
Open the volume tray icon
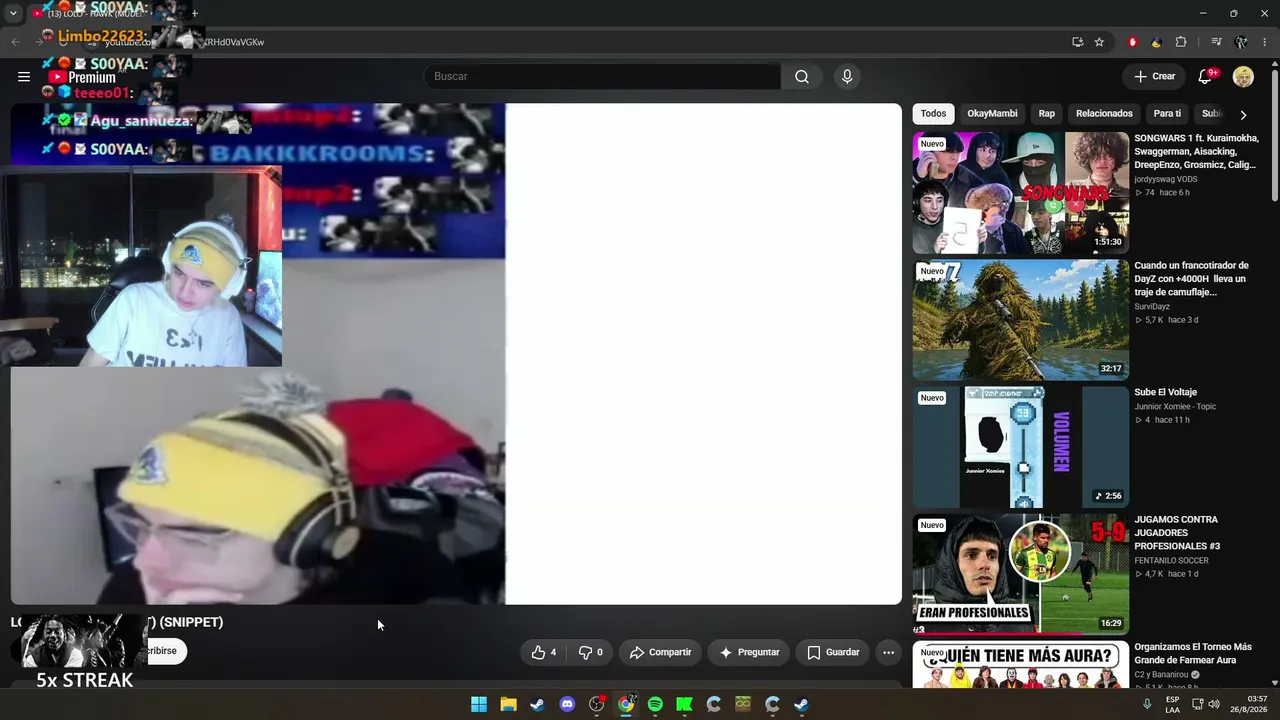tap(1214, 704)
